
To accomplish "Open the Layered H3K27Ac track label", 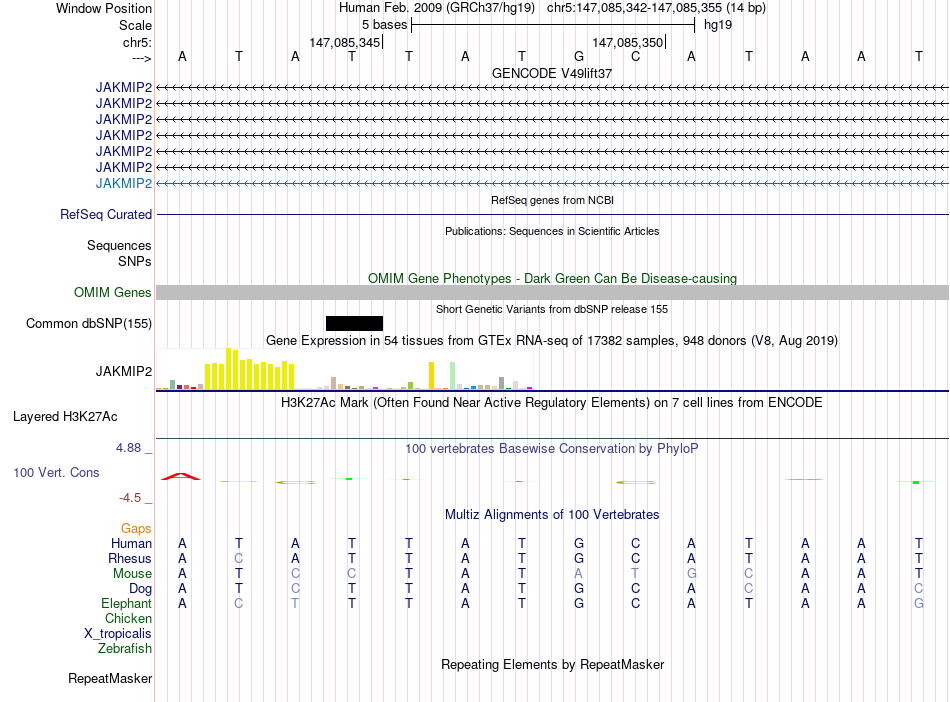I will click(x=65, y=417).
